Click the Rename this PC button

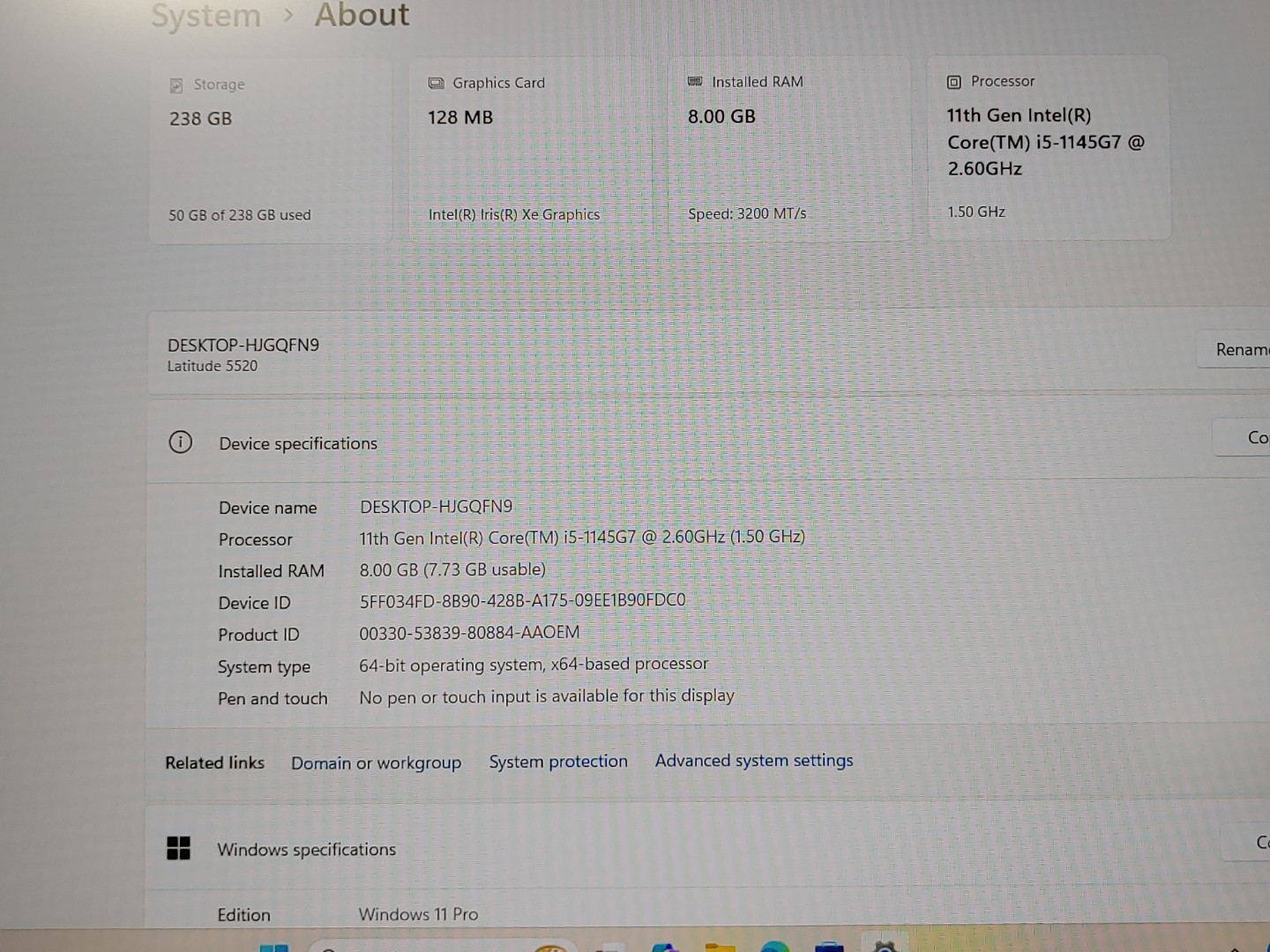(x=1241, y=349)
